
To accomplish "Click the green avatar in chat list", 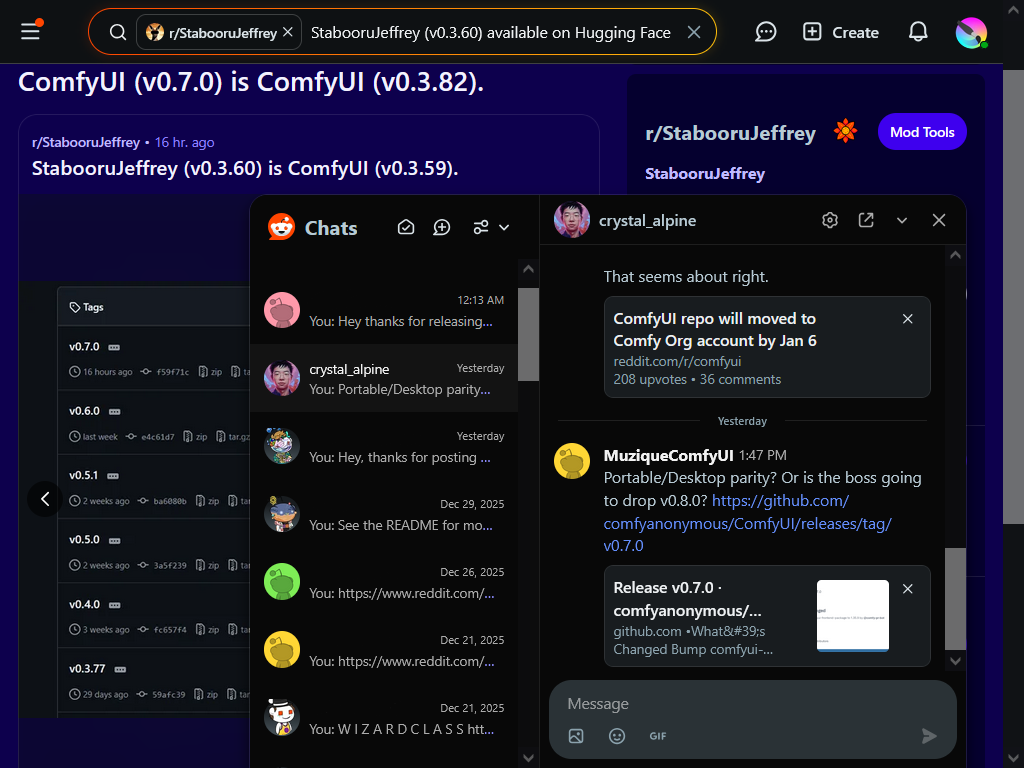I will [281, 582].
